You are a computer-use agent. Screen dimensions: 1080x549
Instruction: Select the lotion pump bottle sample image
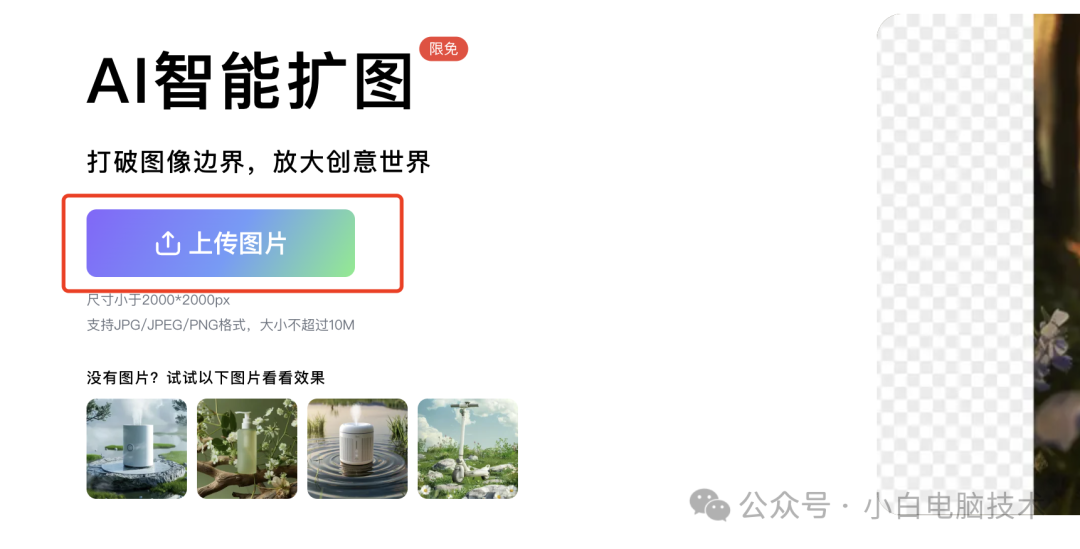pyautogui.click(x=247, y=448)
